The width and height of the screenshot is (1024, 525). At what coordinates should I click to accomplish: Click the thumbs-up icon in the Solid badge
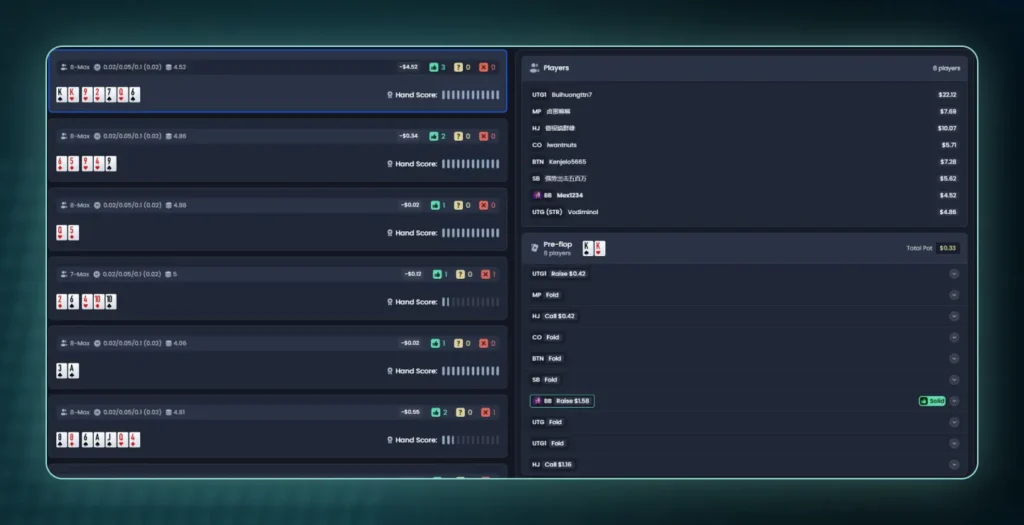[924, 401]
